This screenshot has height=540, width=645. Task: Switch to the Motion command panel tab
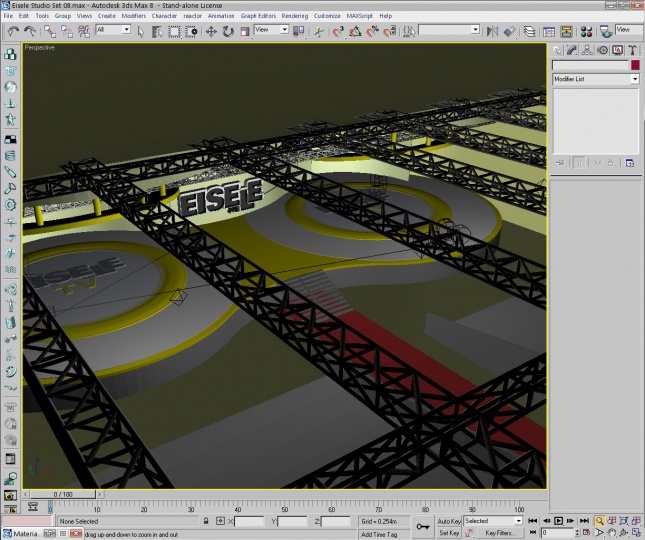click(602, 51)
